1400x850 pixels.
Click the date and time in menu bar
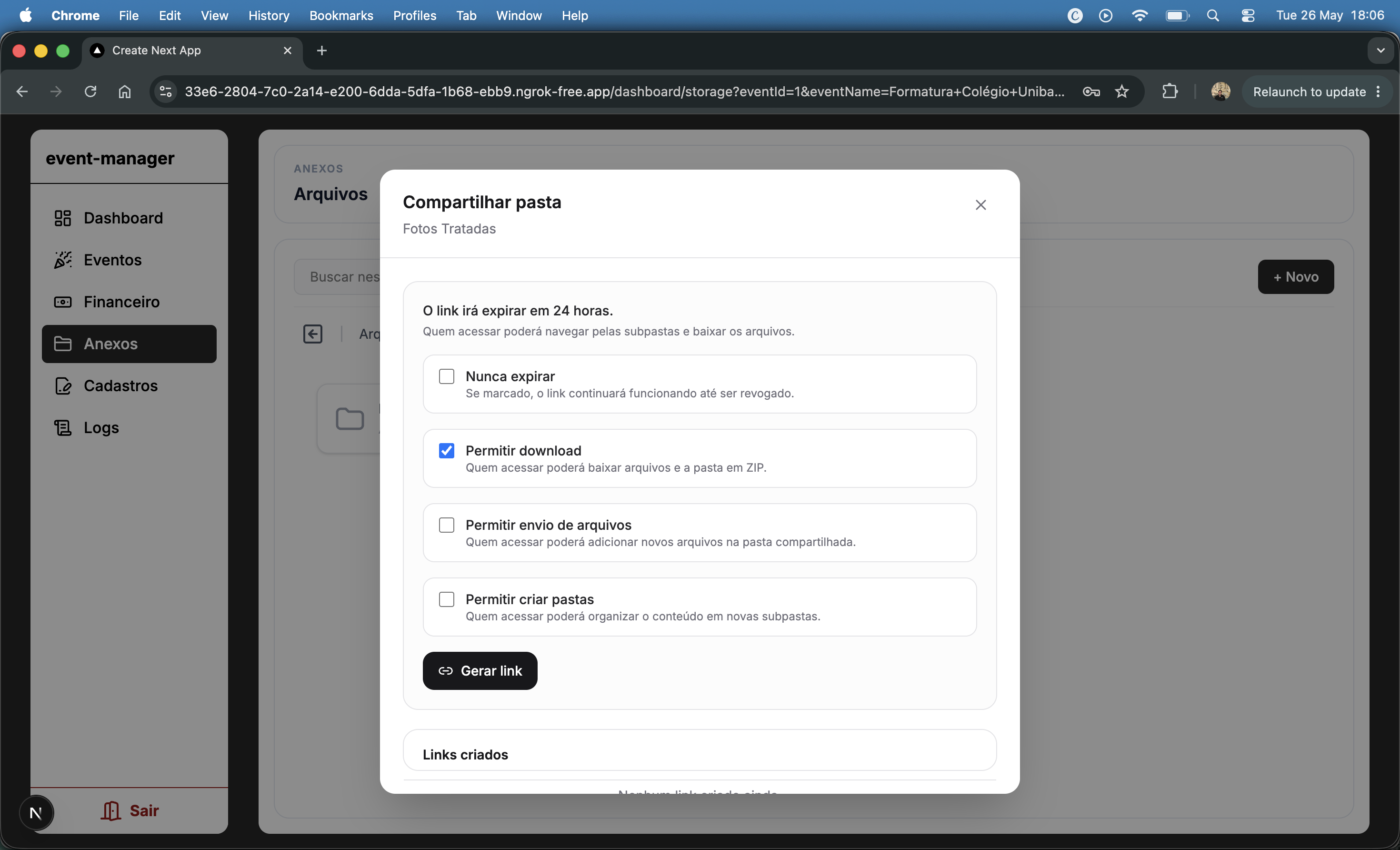(x=1330, y=15)
